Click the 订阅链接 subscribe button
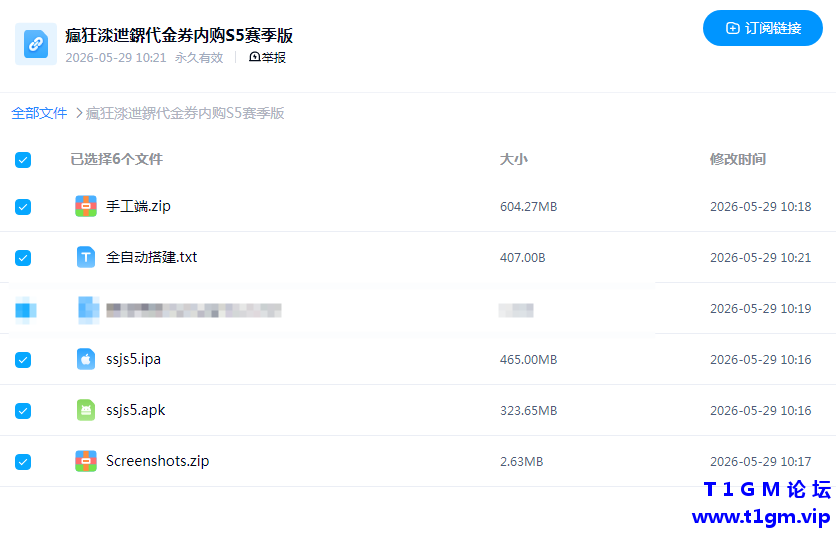This screenshot has width=836, height=533. [x=762, y=28]
